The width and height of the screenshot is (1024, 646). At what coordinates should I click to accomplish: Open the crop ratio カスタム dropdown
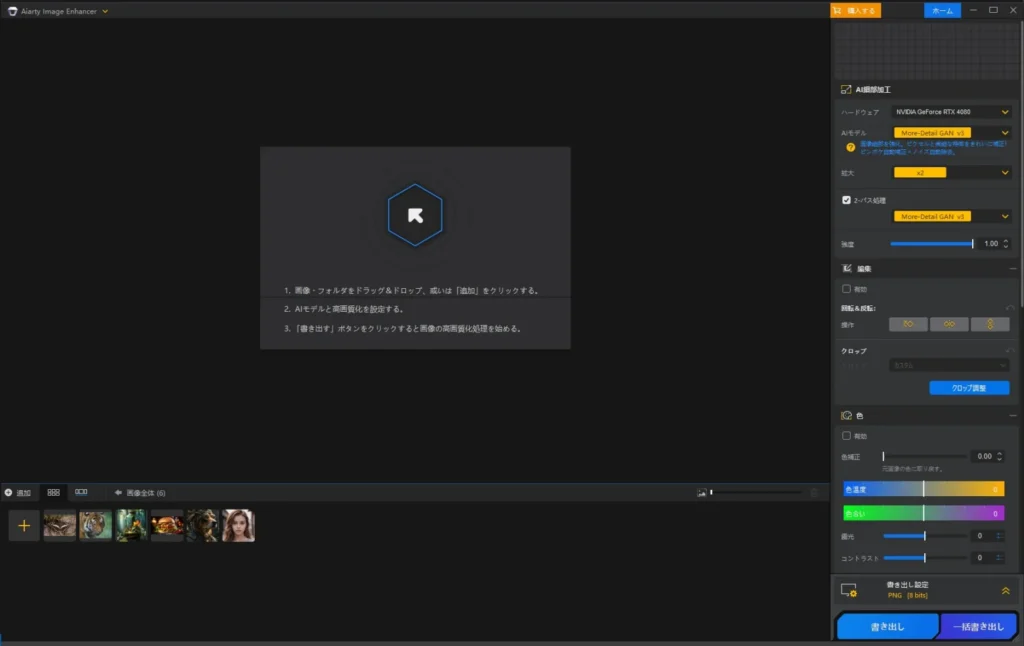pos(949,365)
